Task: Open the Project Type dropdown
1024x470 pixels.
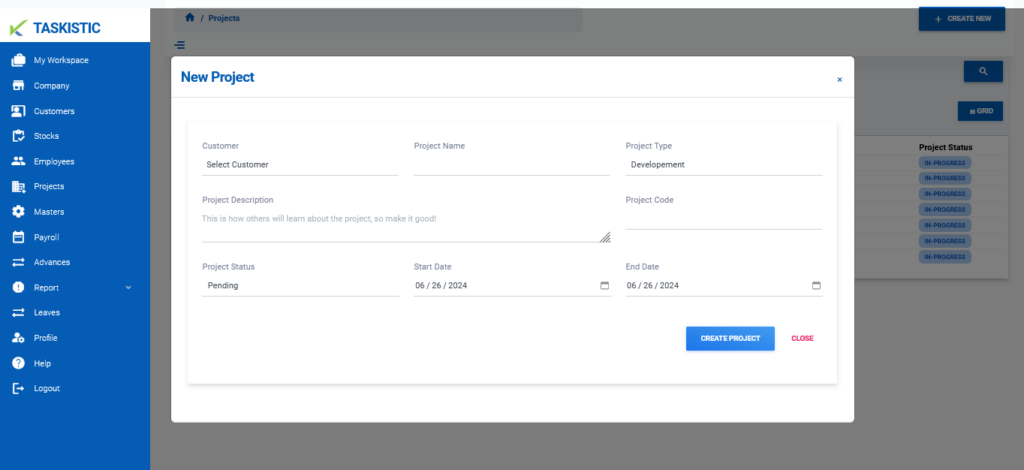Action: point(724,165)
